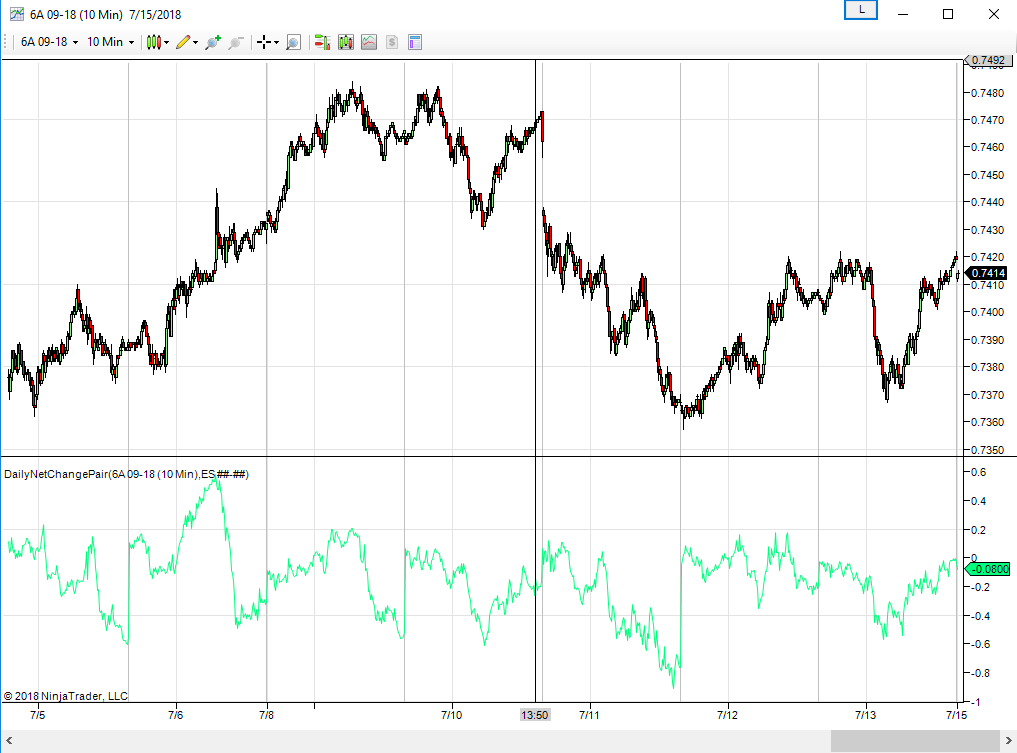Click the 13:50 time axis marker
The width and height of the screenshot is (1017, 753).
click(534, 715)
